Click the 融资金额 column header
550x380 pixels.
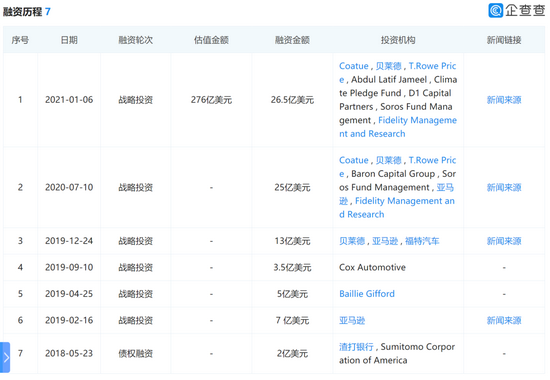292,40
